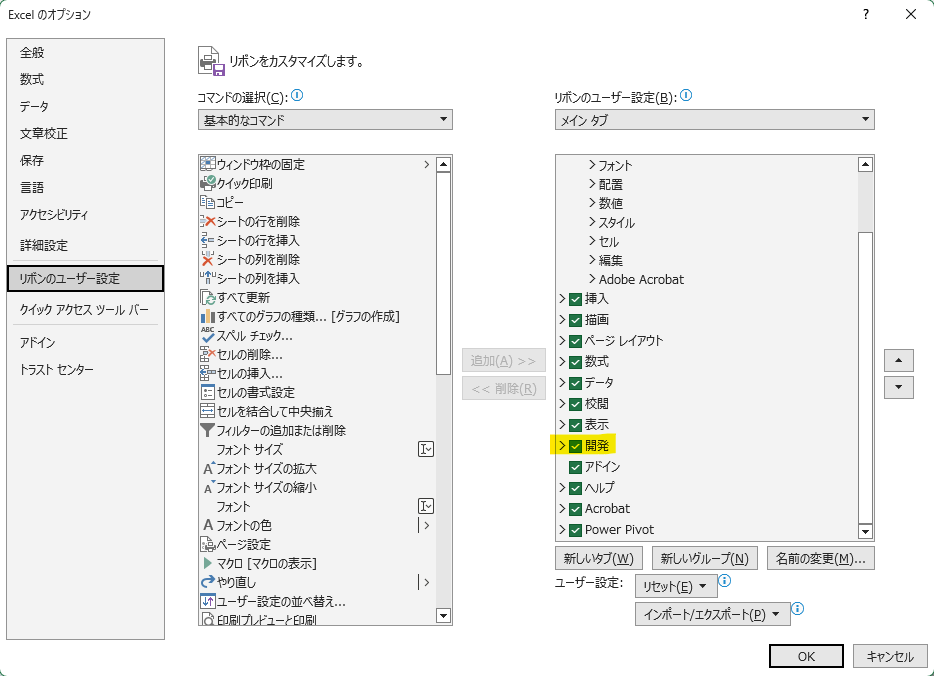The height and width of the screenshot is (676, 934).
Task: Open the リボンのユーザー設定 メイン タブ dropdown
Action: pos(714,120)
